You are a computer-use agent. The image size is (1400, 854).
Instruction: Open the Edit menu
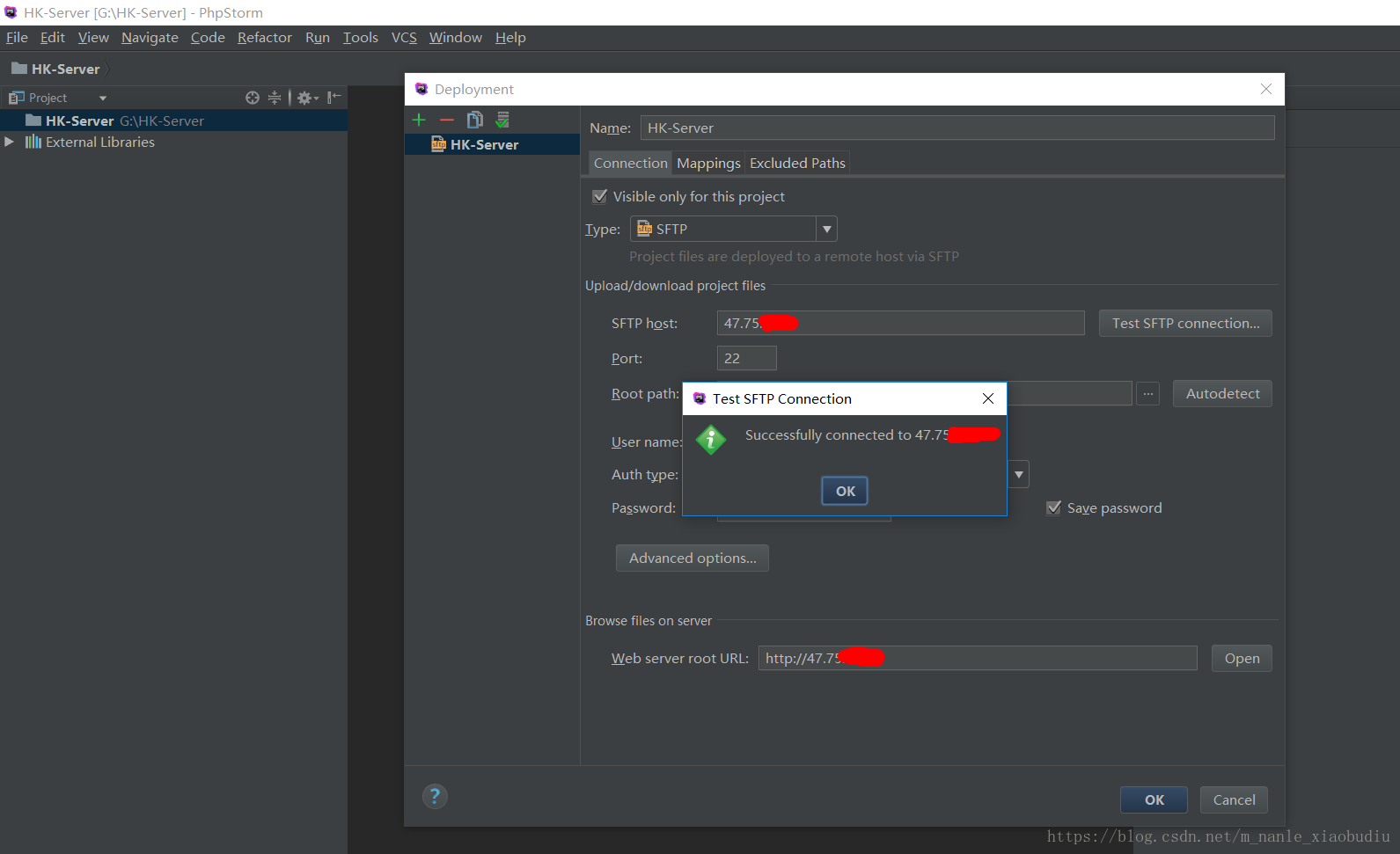[x=53, y=37]
